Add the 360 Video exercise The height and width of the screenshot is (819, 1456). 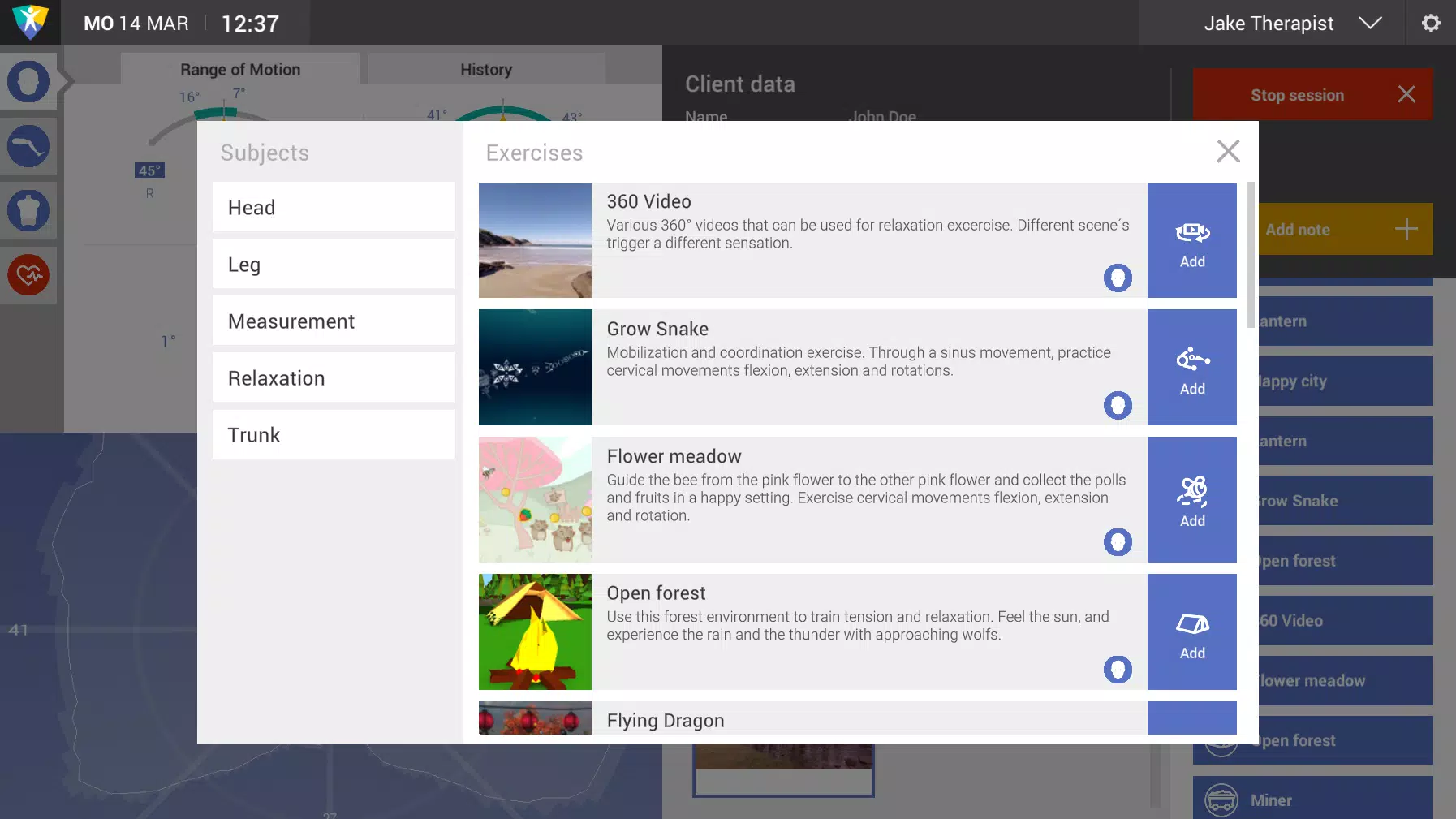[1192, 241]
